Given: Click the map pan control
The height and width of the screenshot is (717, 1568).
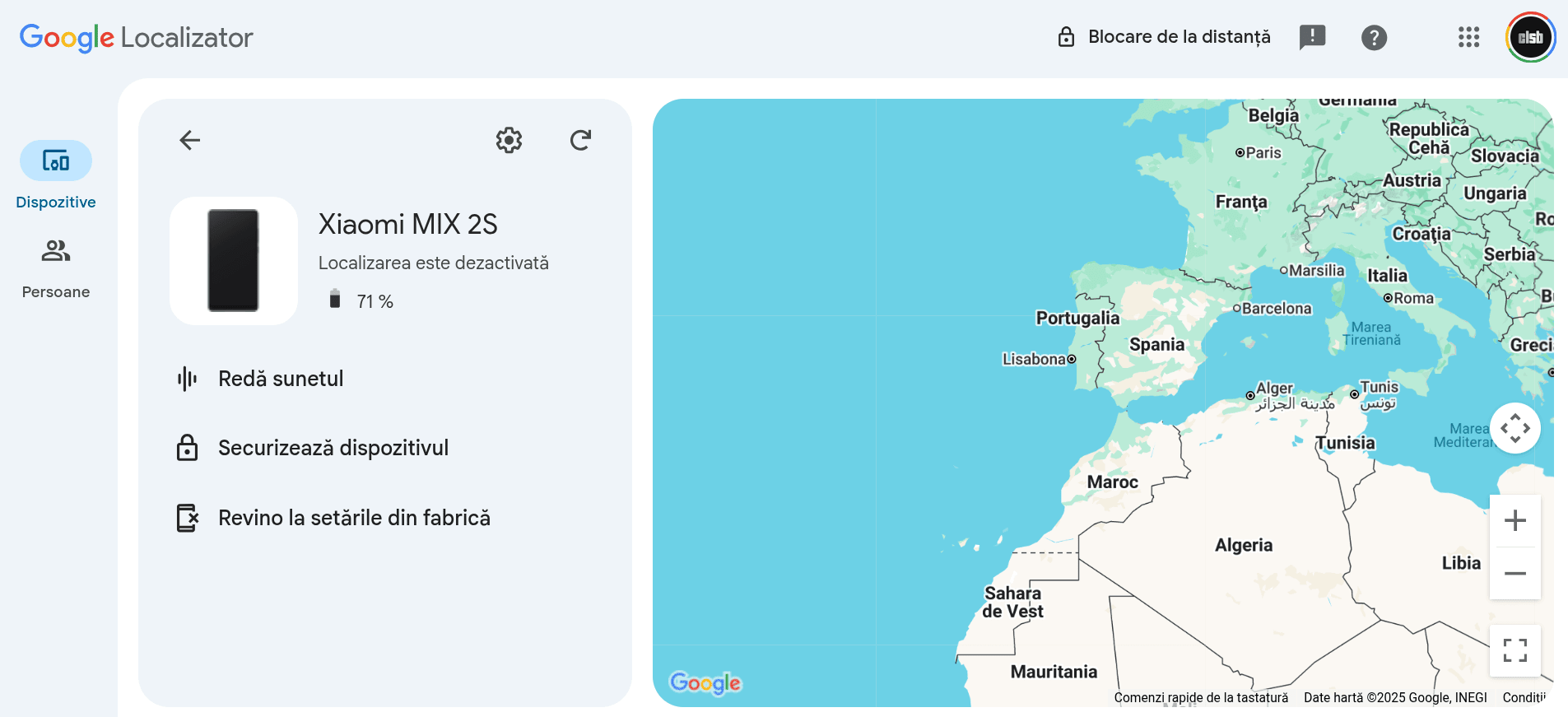Looking at the screenshot, I should (1514, 428).
